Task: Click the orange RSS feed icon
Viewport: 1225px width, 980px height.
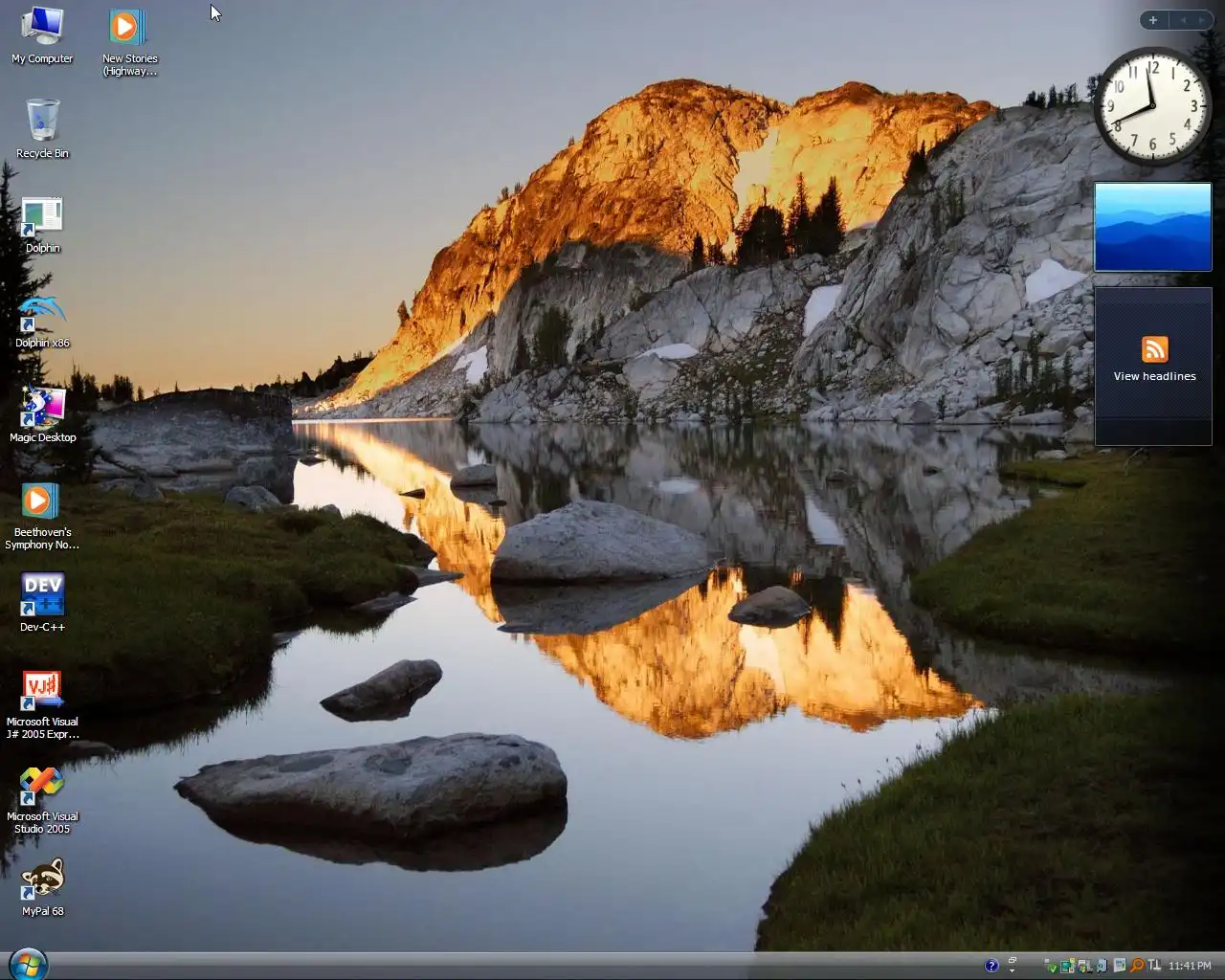Action: (1154, 349)
